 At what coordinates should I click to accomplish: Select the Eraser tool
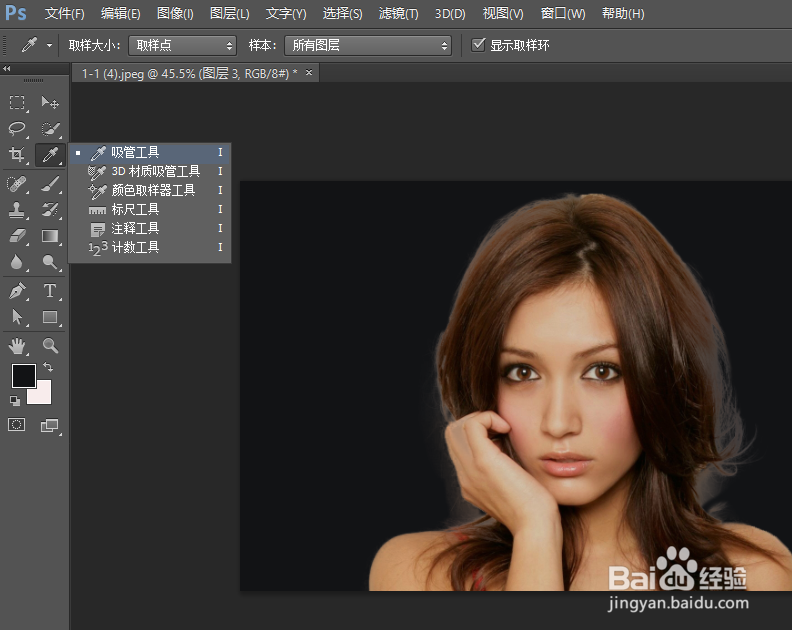[17, 236]
